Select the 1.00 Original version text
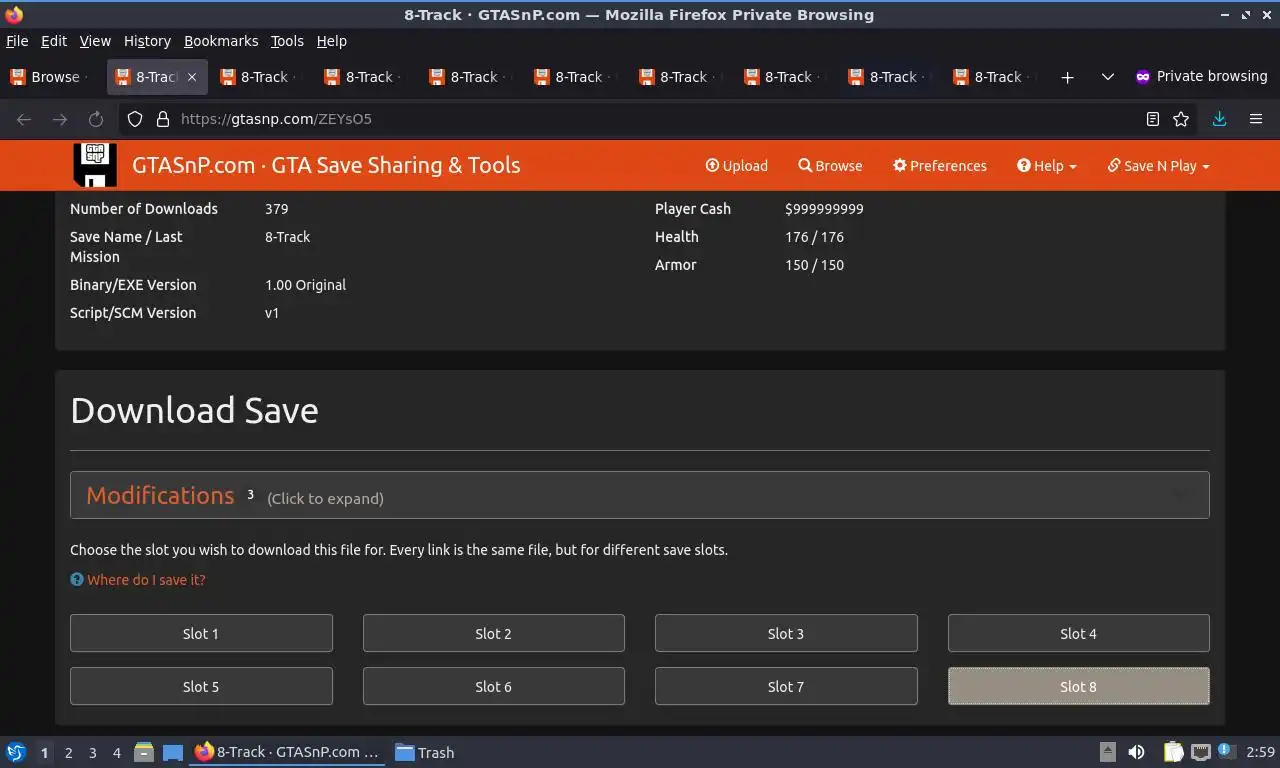This screenshot has width=1280, height=768. click(x=305, y=285)
